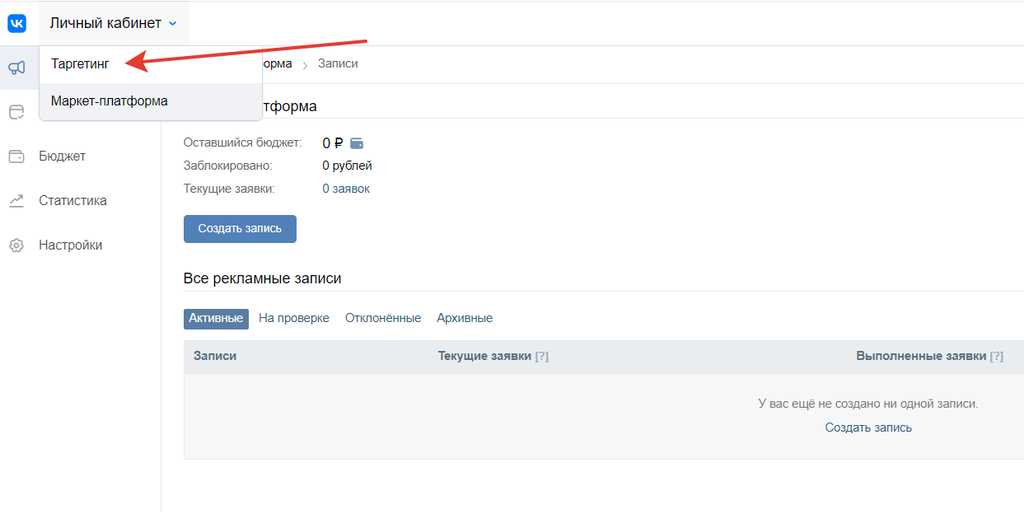The width and height of the screenshot is (1024, 512).
Task: Go to the Архивные tab
Action: tap(464, 318)
